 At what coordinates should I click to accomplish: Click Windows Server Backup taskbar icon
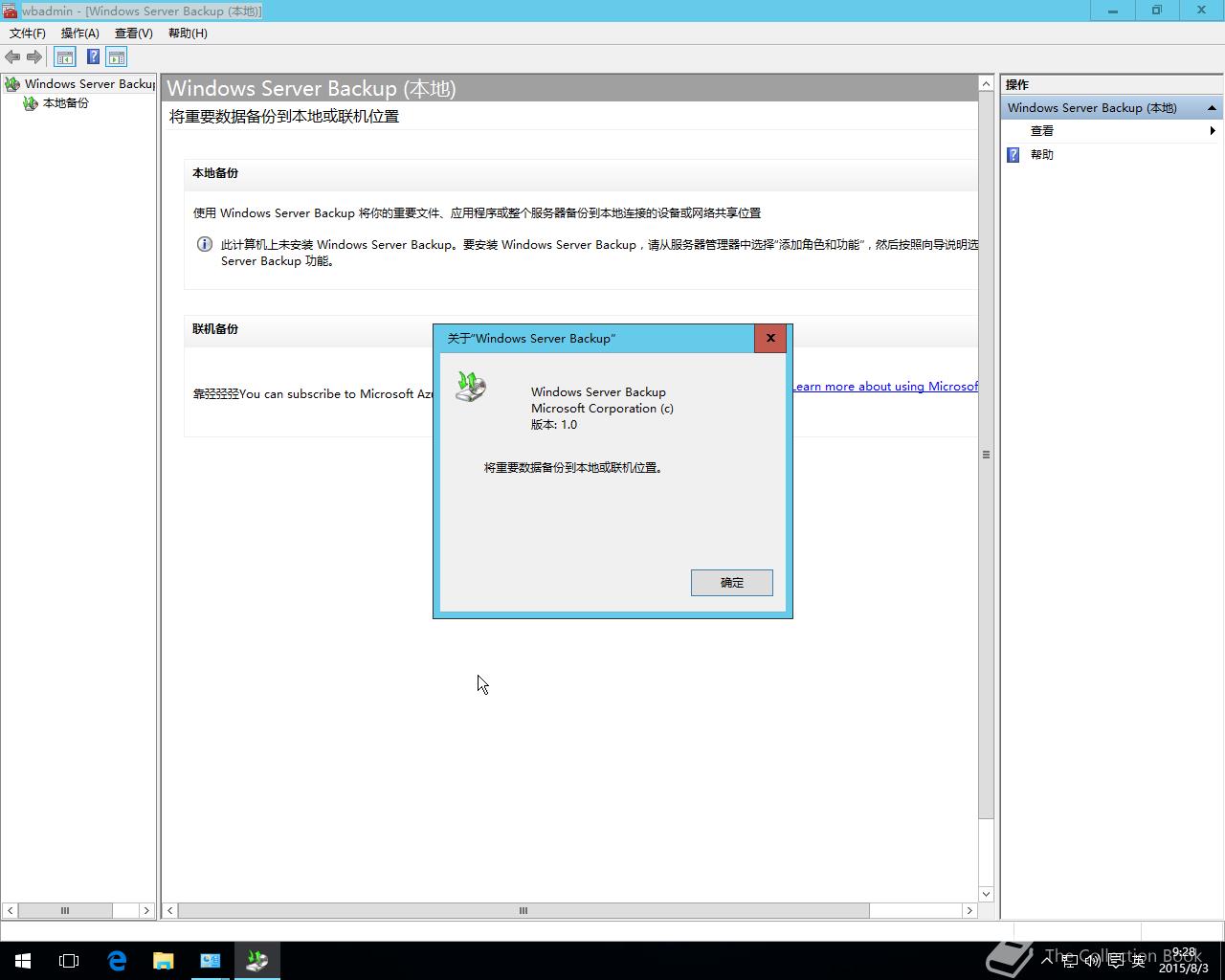pos(257,961)
